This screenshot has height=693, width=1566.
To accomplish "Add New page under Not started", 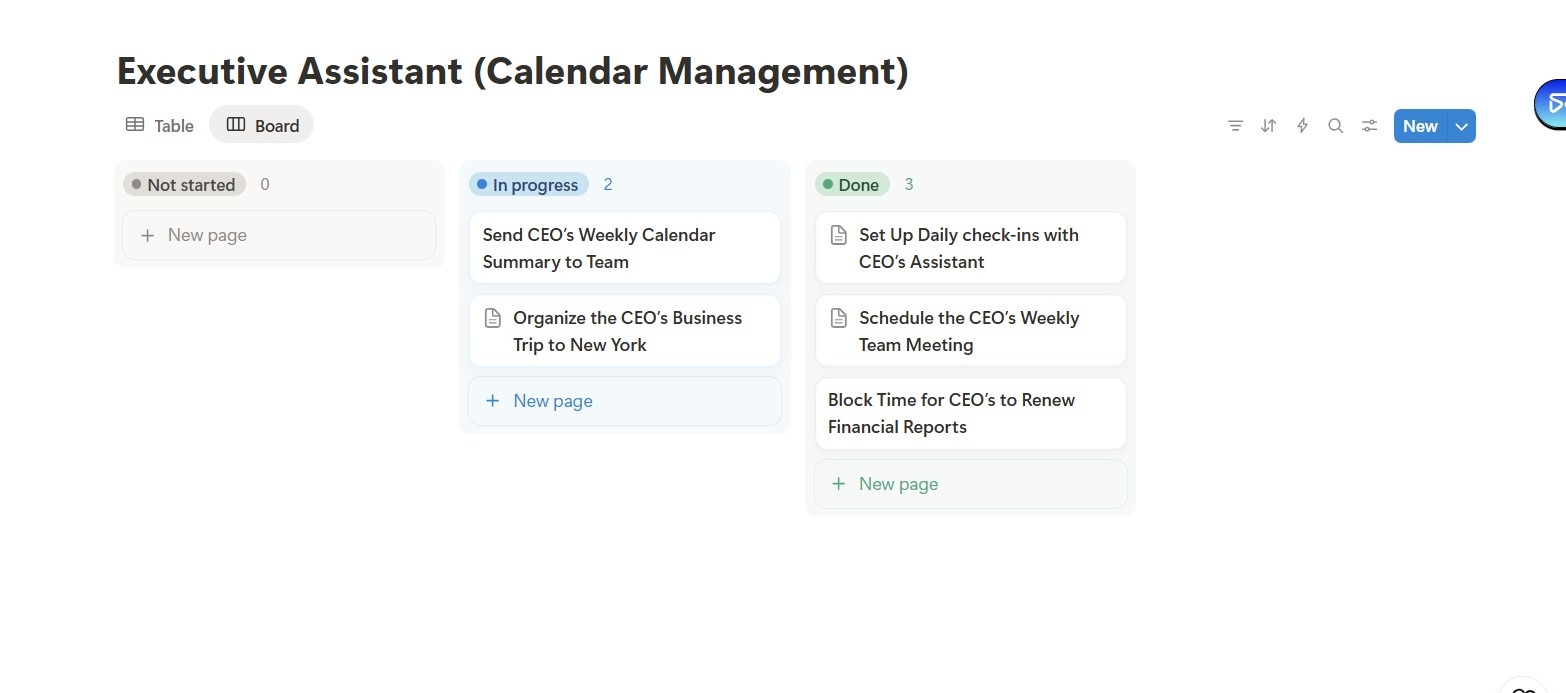I will [x=279, y=235].
